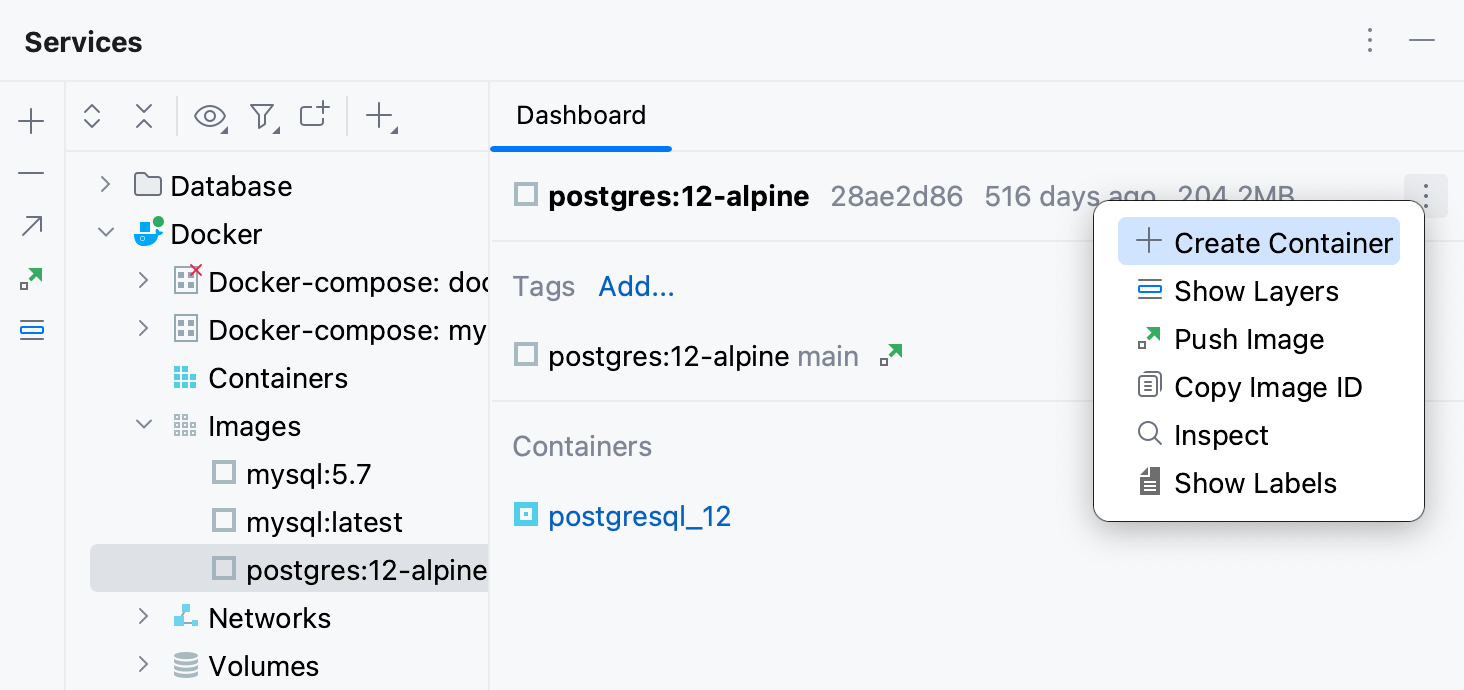
Task: Click the add service plus icon in sidebar
Action: (31, 120)
